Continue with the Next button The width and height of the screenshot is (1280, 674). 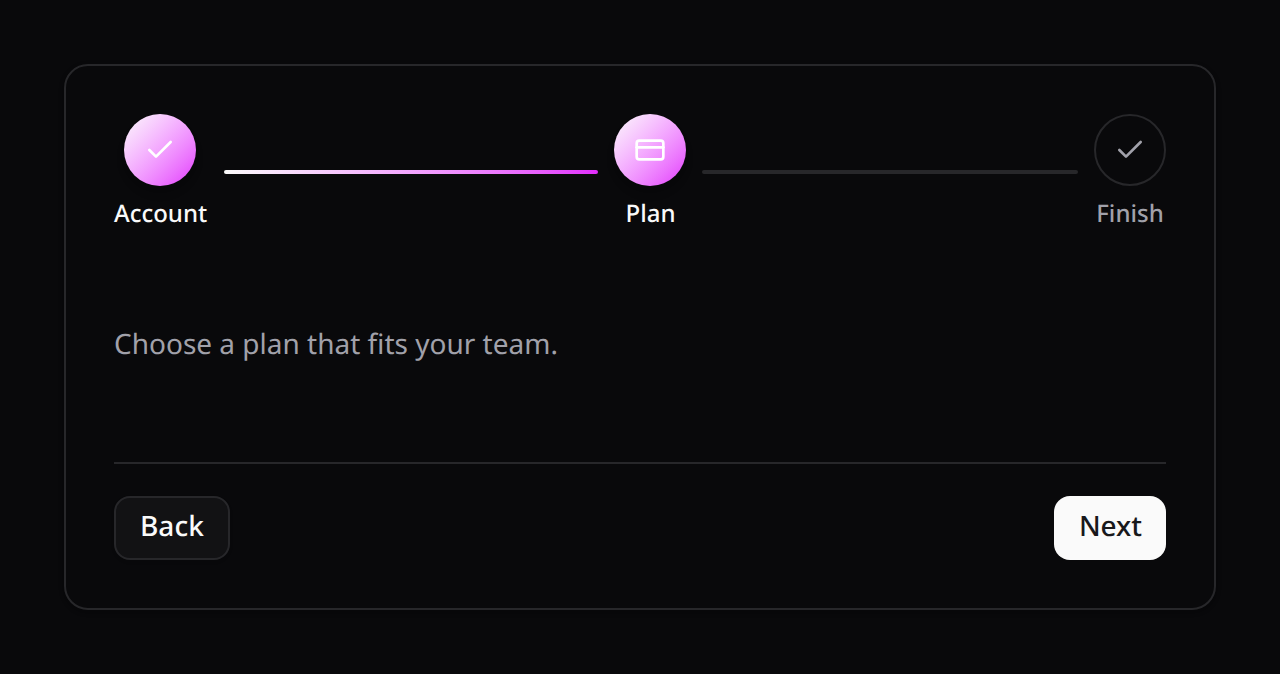click(1110, 528)
